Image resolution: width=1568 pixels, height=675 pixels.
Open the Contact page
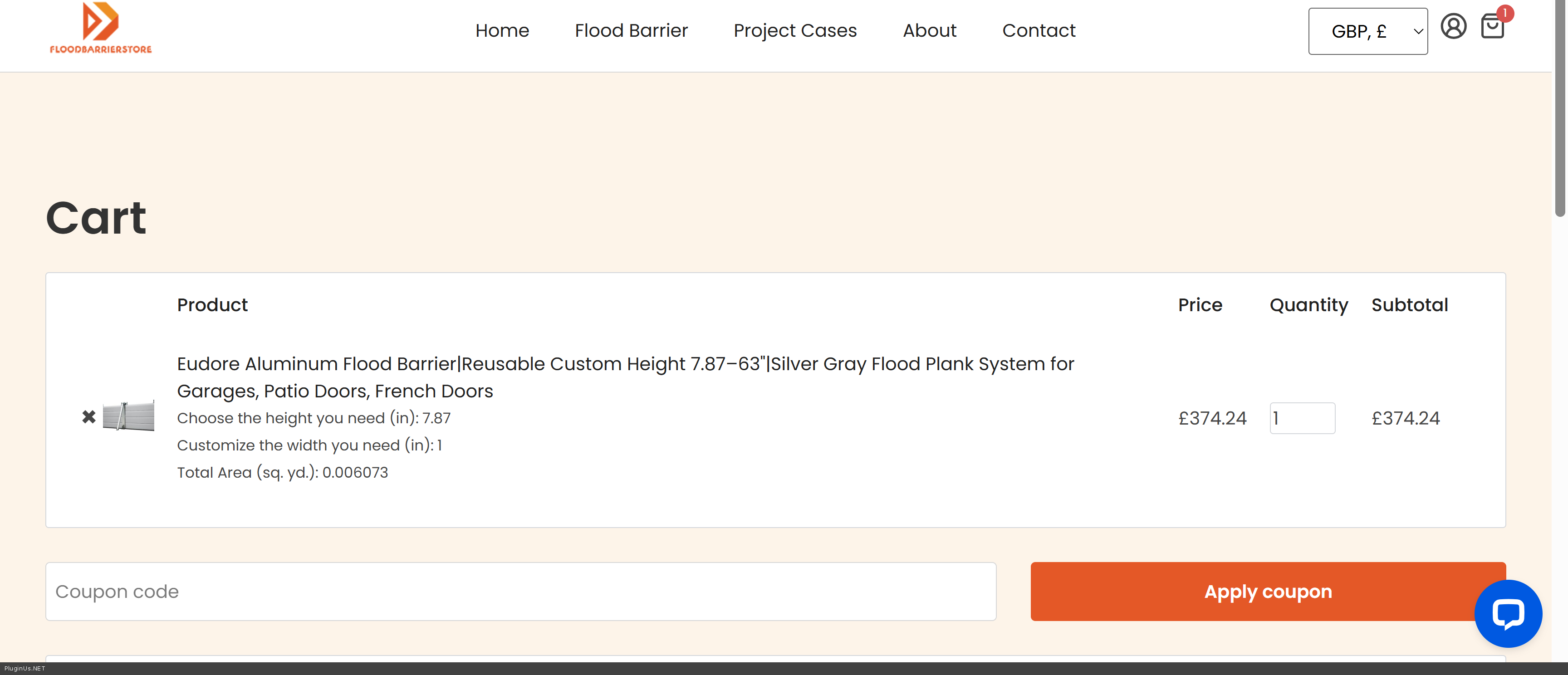(x=1039, y=30)
